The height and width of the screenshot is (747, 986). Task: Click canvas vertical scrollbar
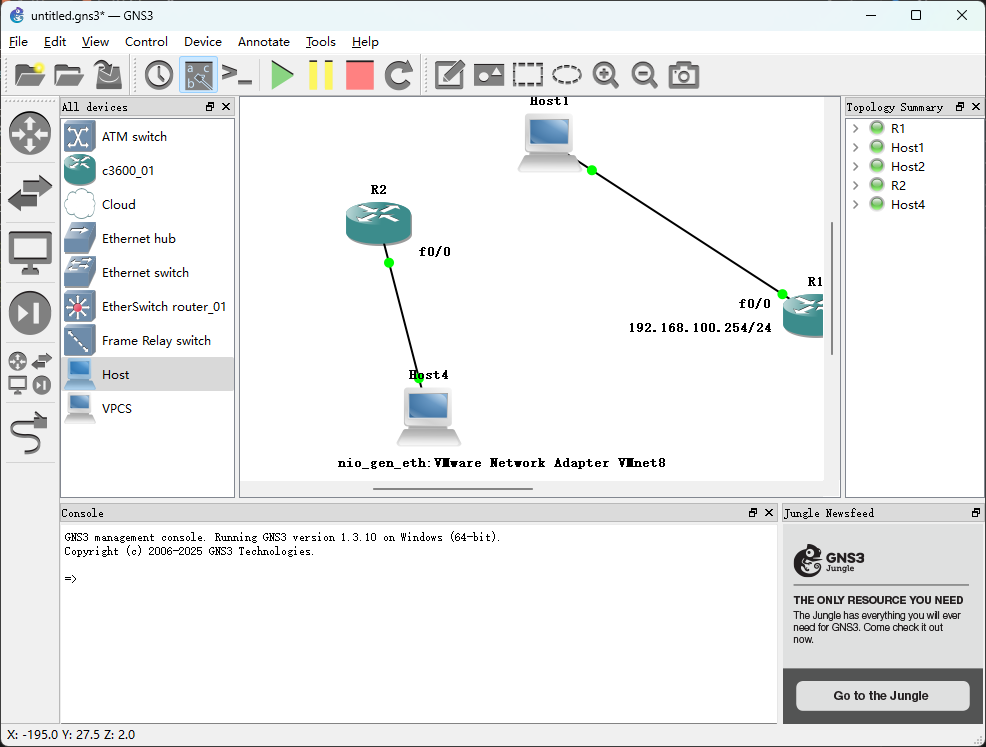click(831, 288)
